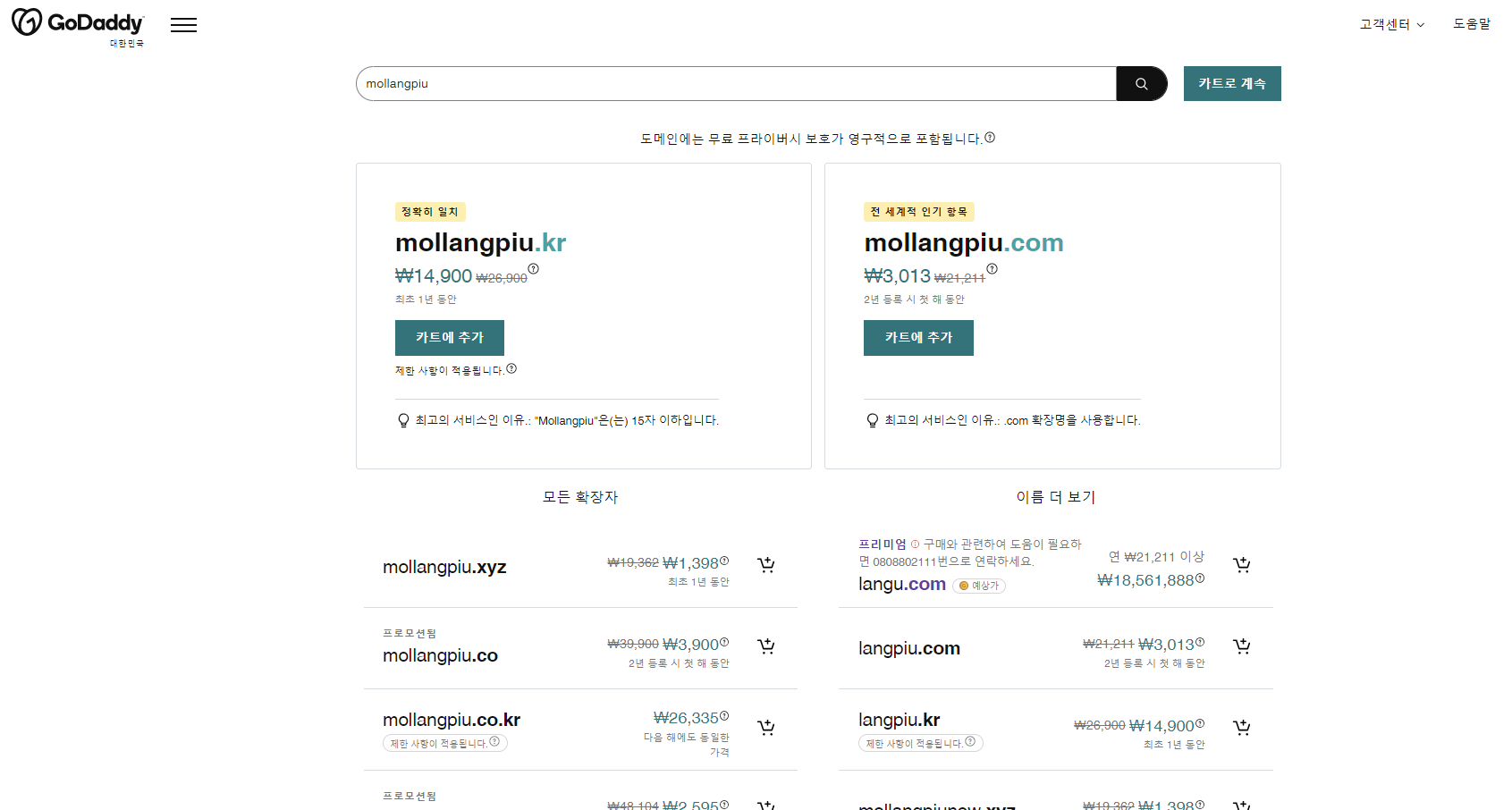Click the 프리미엄 info icon
This screenshot has width=1512, height=810.
click(915, 544)
